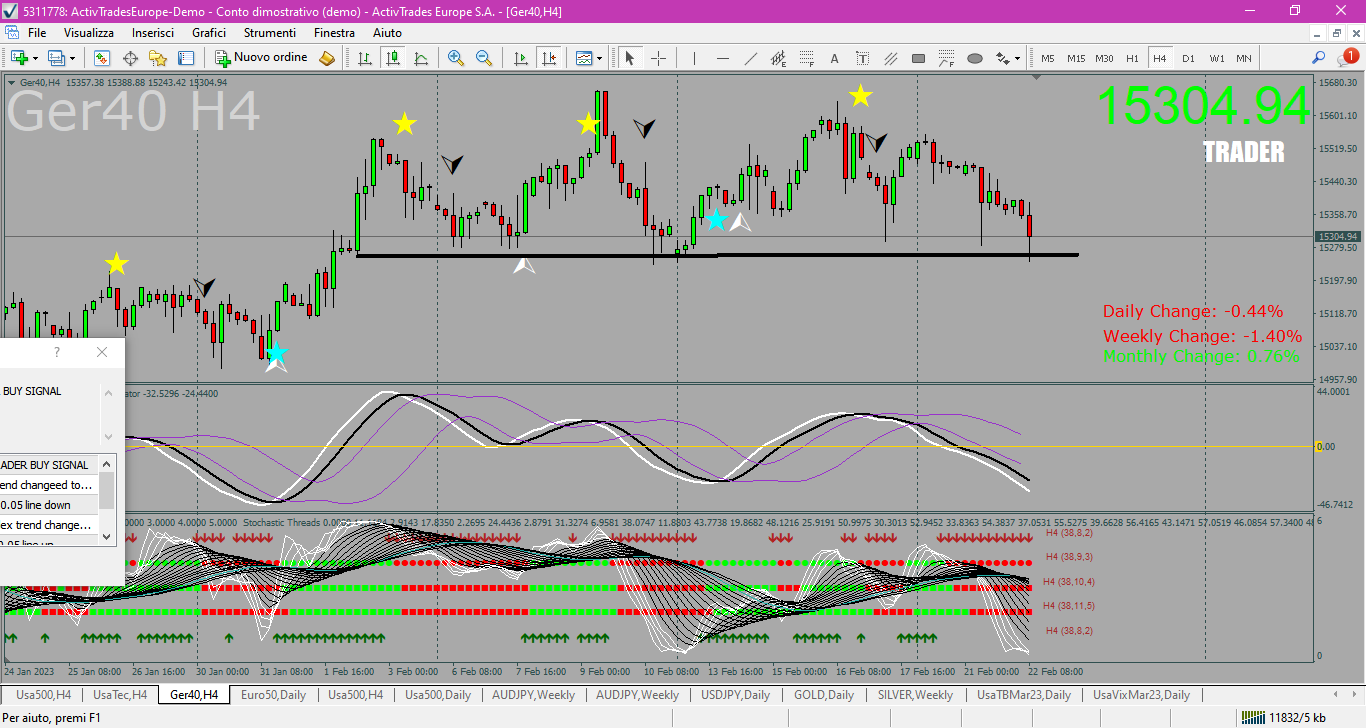Select the rectangle shape tool
Image resolution: width=1366 pixels, height=728 pixels.
[x=919, y=58]
